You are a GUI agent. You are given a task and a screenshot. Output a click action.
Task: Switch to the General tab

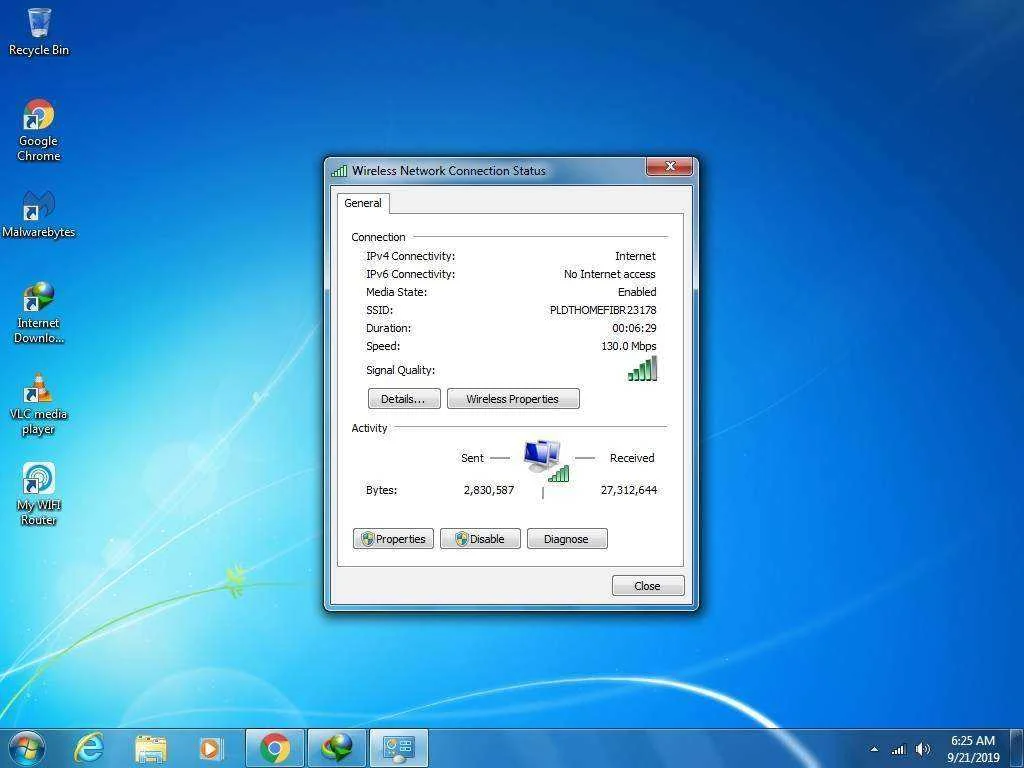[363, 203]
